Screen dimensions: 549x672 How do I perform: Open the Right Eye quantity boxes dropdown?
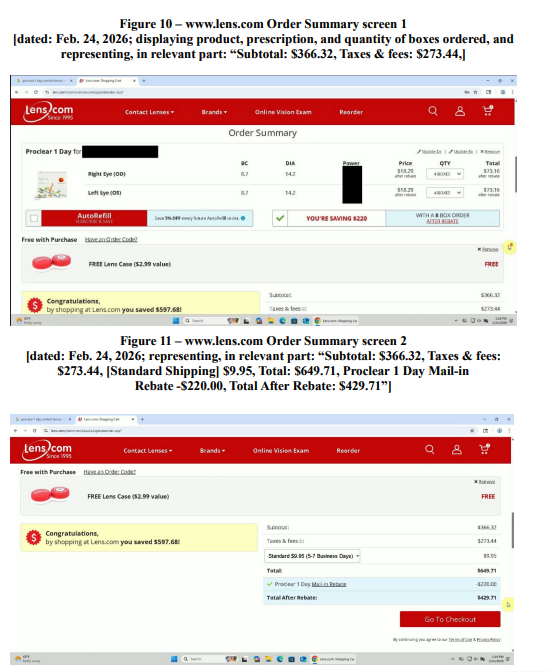[x=445, y=174]
